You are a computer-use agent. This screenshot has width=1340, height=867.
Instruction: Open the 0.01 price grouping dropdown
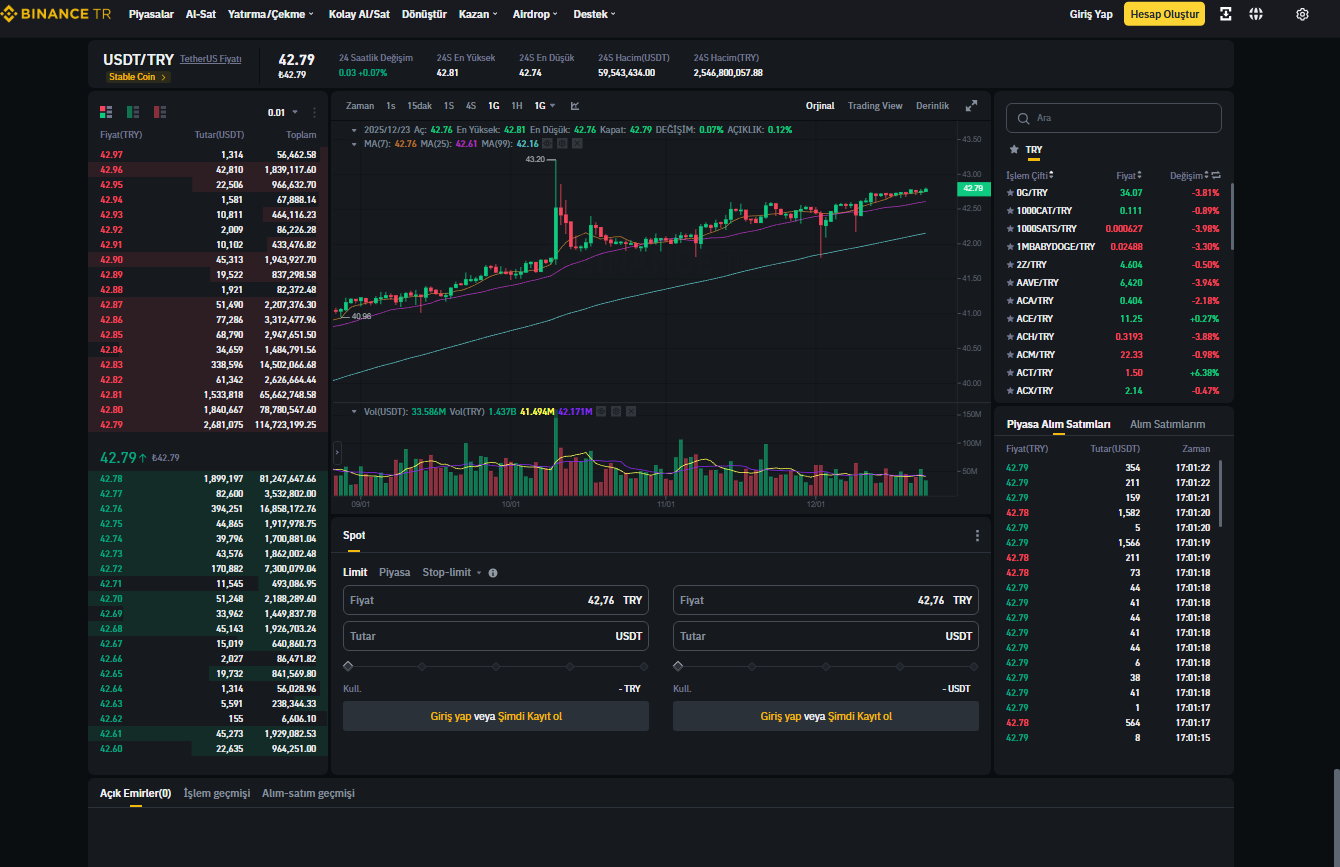283,113
